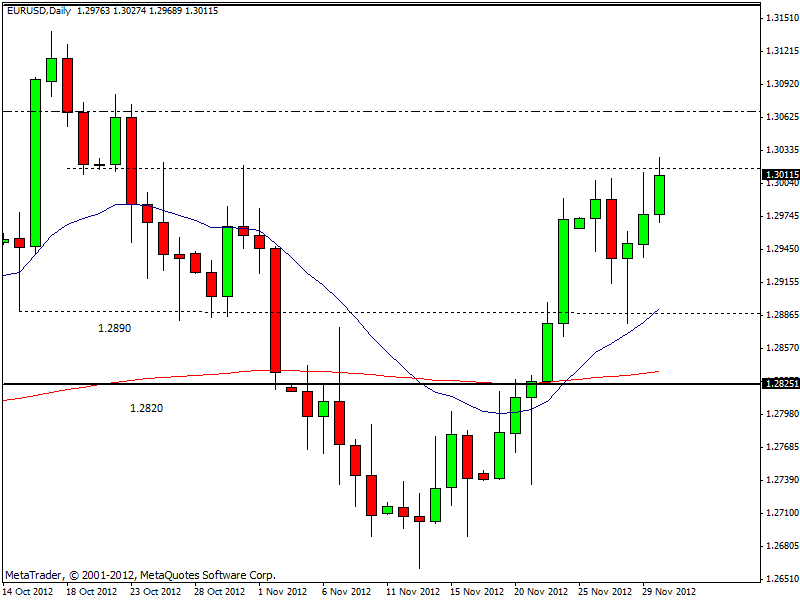800x600 pixels.
Task: Click the 1.27100 price axis label
Action: (780, 513)
